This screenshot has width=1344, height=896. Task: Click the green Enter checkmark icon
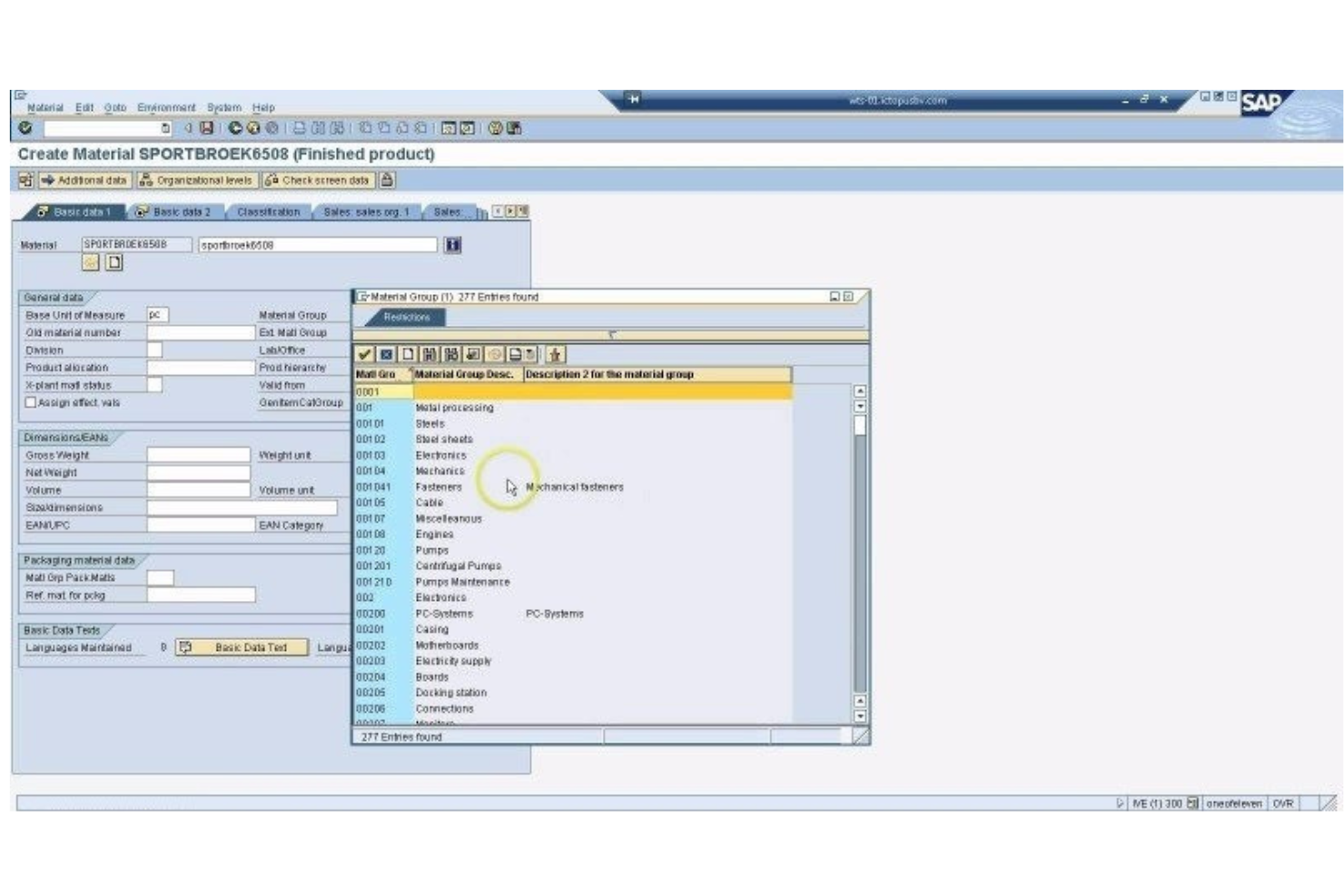click(x=25, y=128)
